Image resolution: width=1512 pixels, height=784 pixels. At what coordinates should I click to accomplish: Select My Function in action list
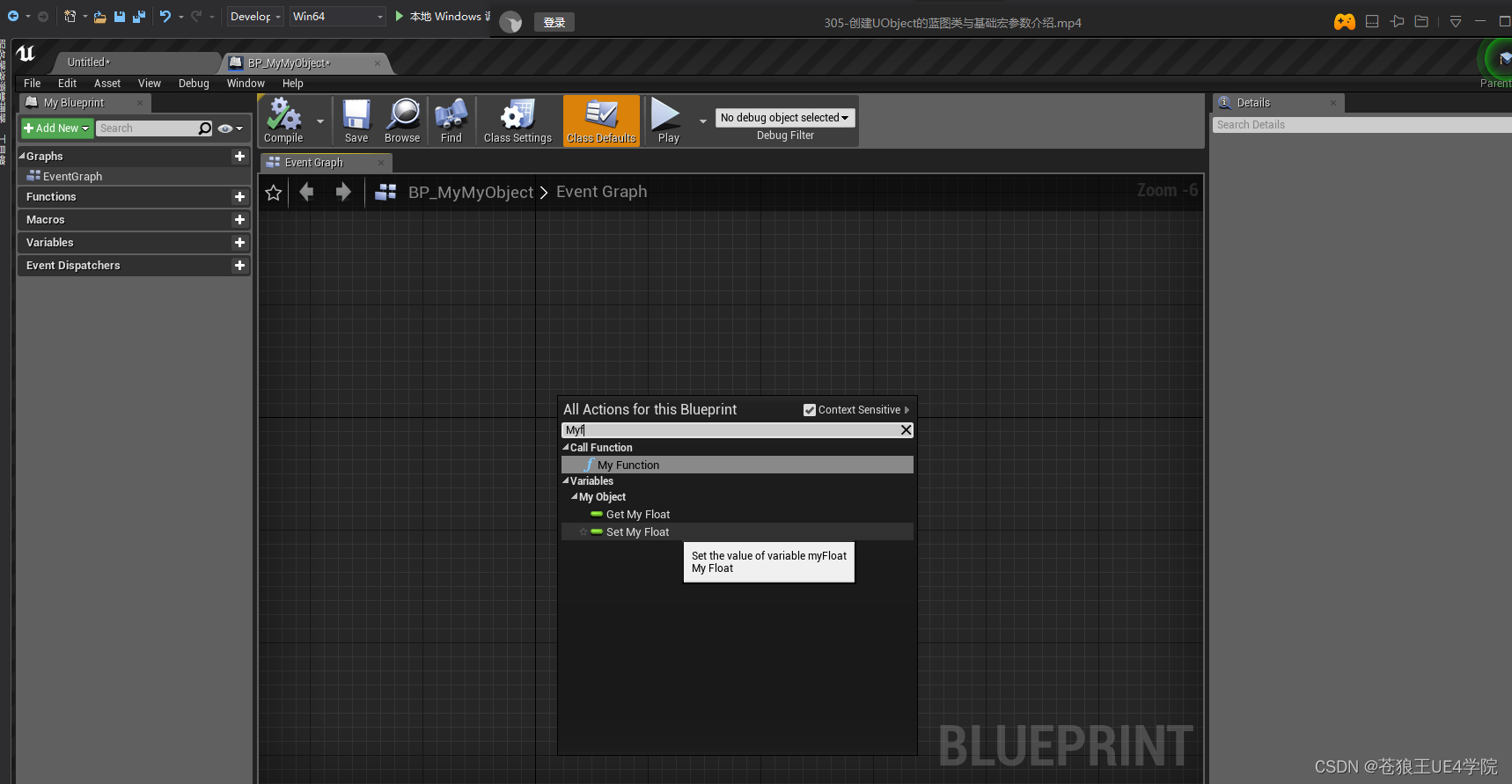pos(738,465)
